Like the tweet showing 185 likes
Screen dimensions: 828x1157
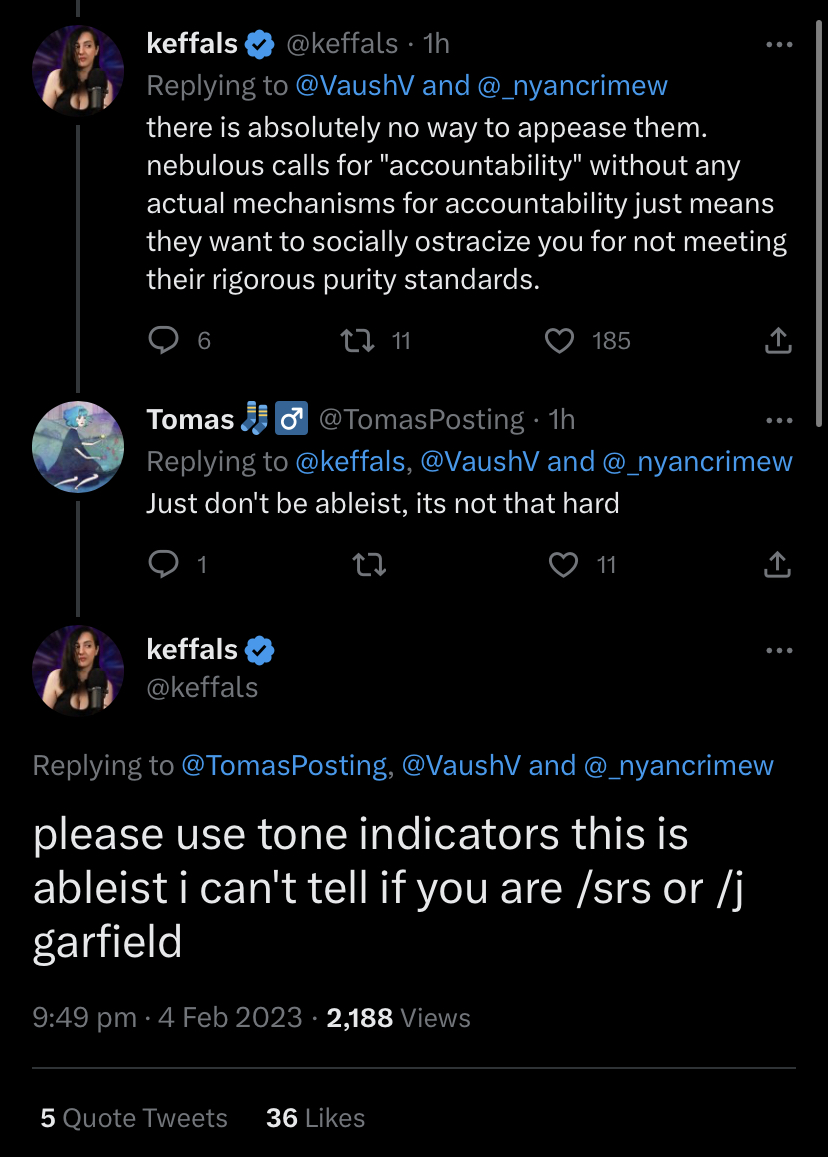click(x=559, y=340)
